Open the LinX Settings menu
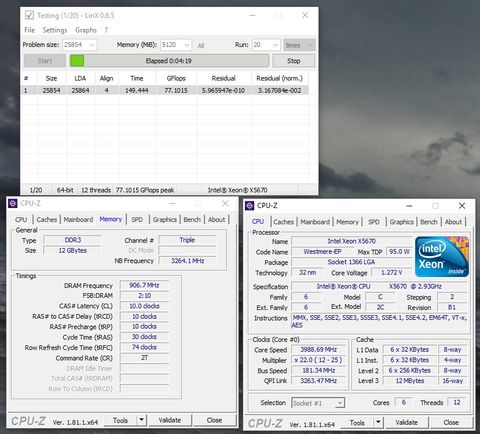480x434 pixels. (55, 30)
